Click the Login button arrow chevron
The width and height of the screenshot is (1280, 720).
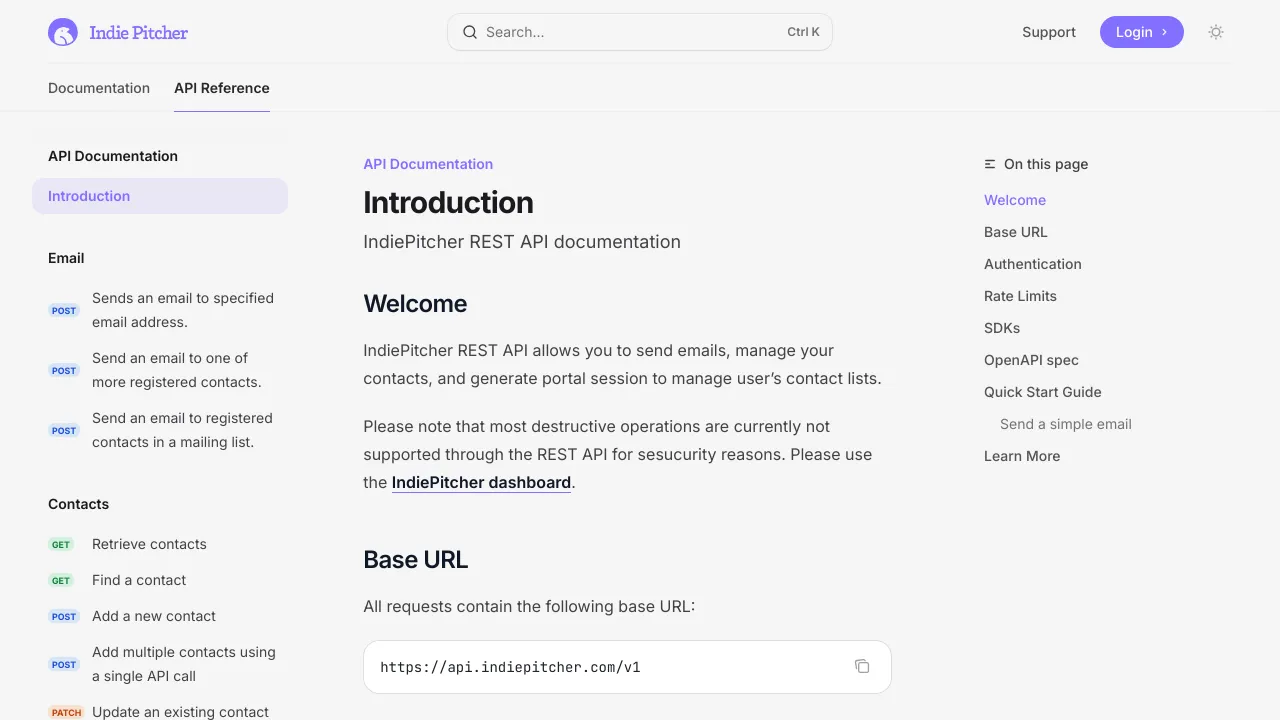pyautogui.click(x=1165, y=32)
